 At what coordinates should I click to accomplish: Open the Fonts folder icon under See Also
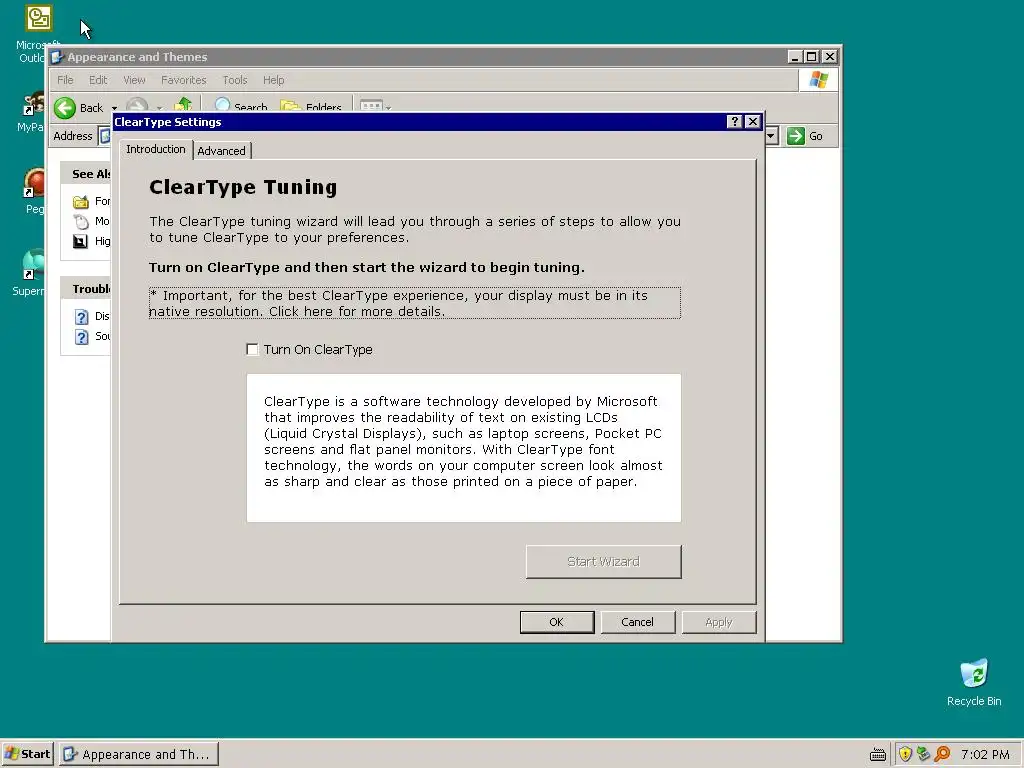(81, 201)
